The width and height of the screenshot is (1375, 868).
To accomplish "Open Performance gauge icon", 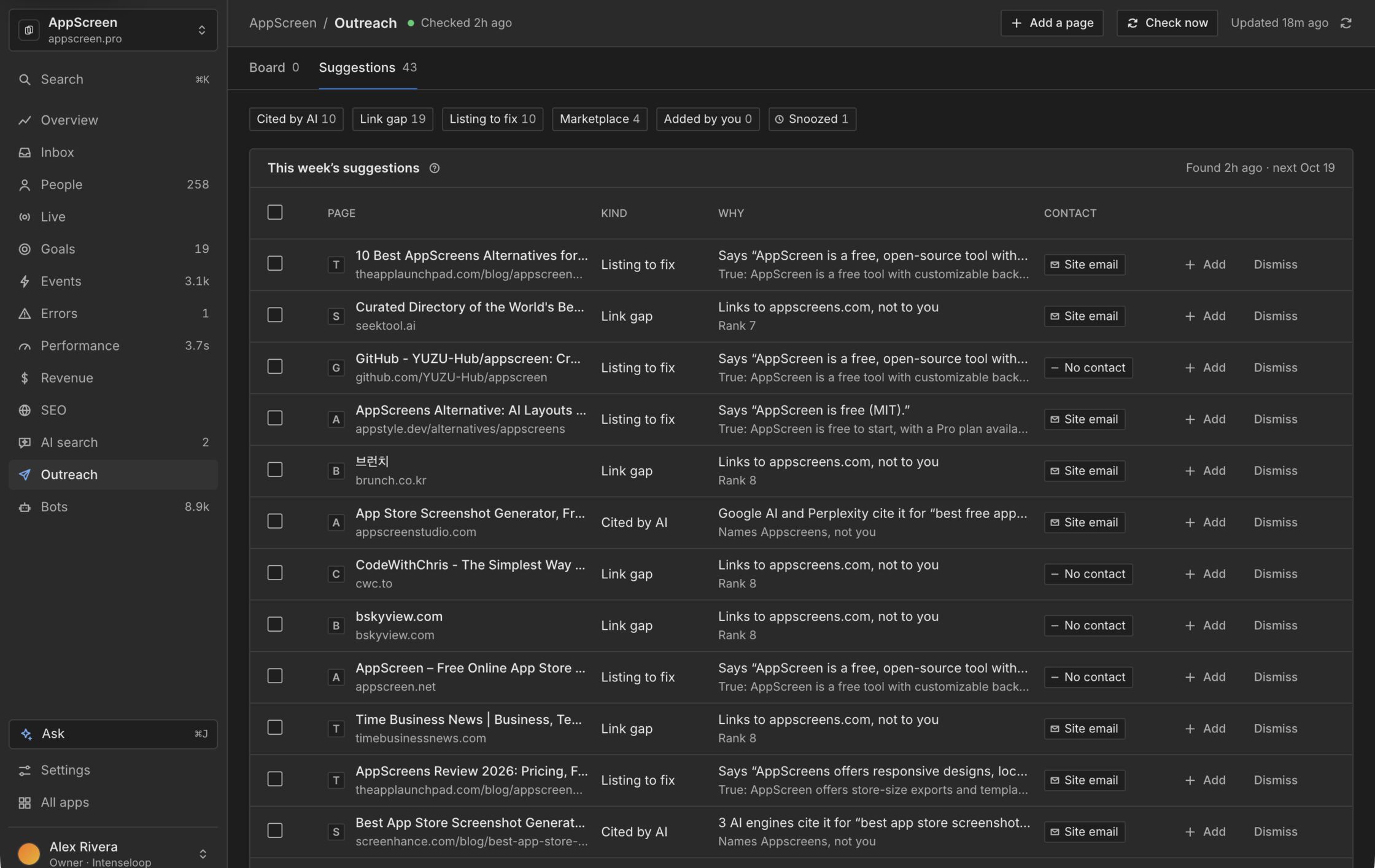I will [25, 346].
